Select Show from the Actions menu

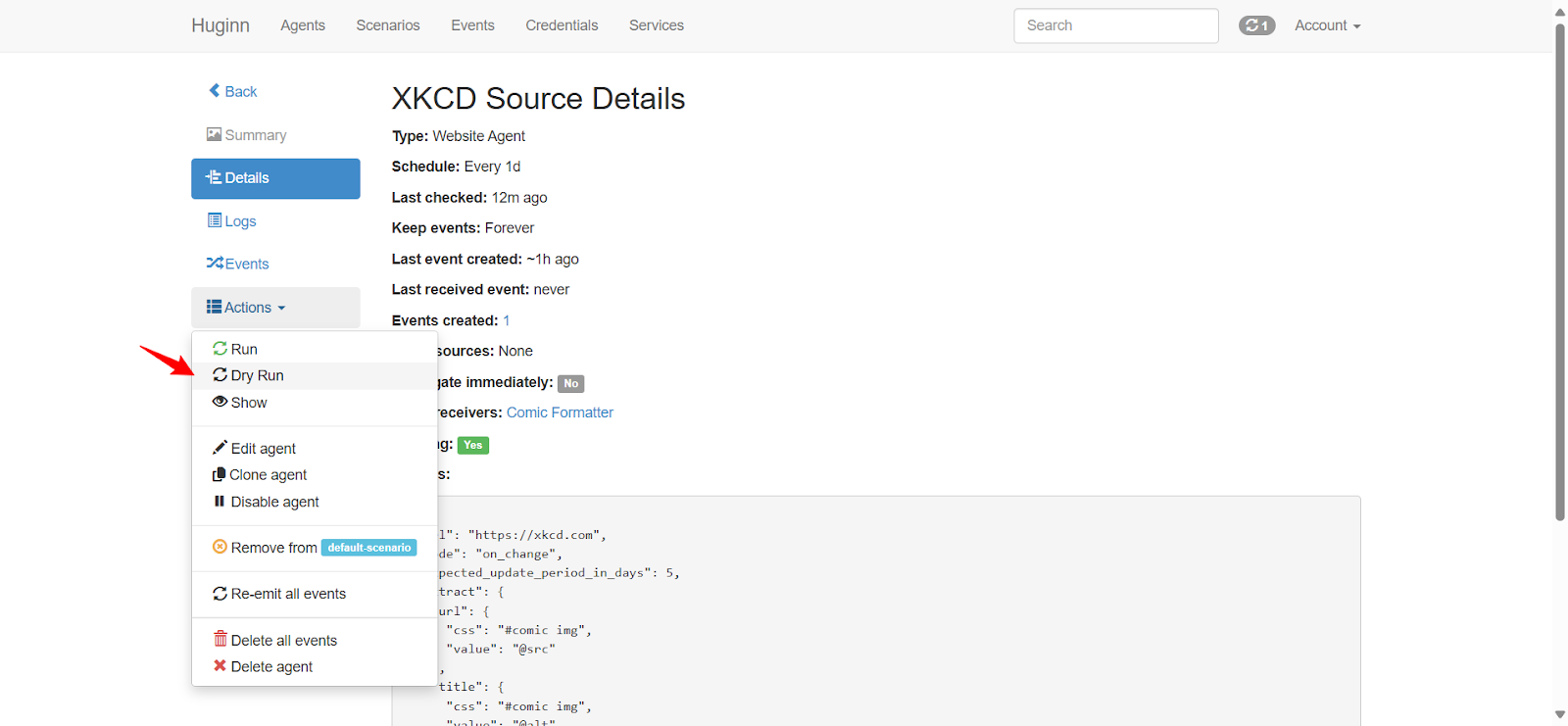click(x=315, y=403)
